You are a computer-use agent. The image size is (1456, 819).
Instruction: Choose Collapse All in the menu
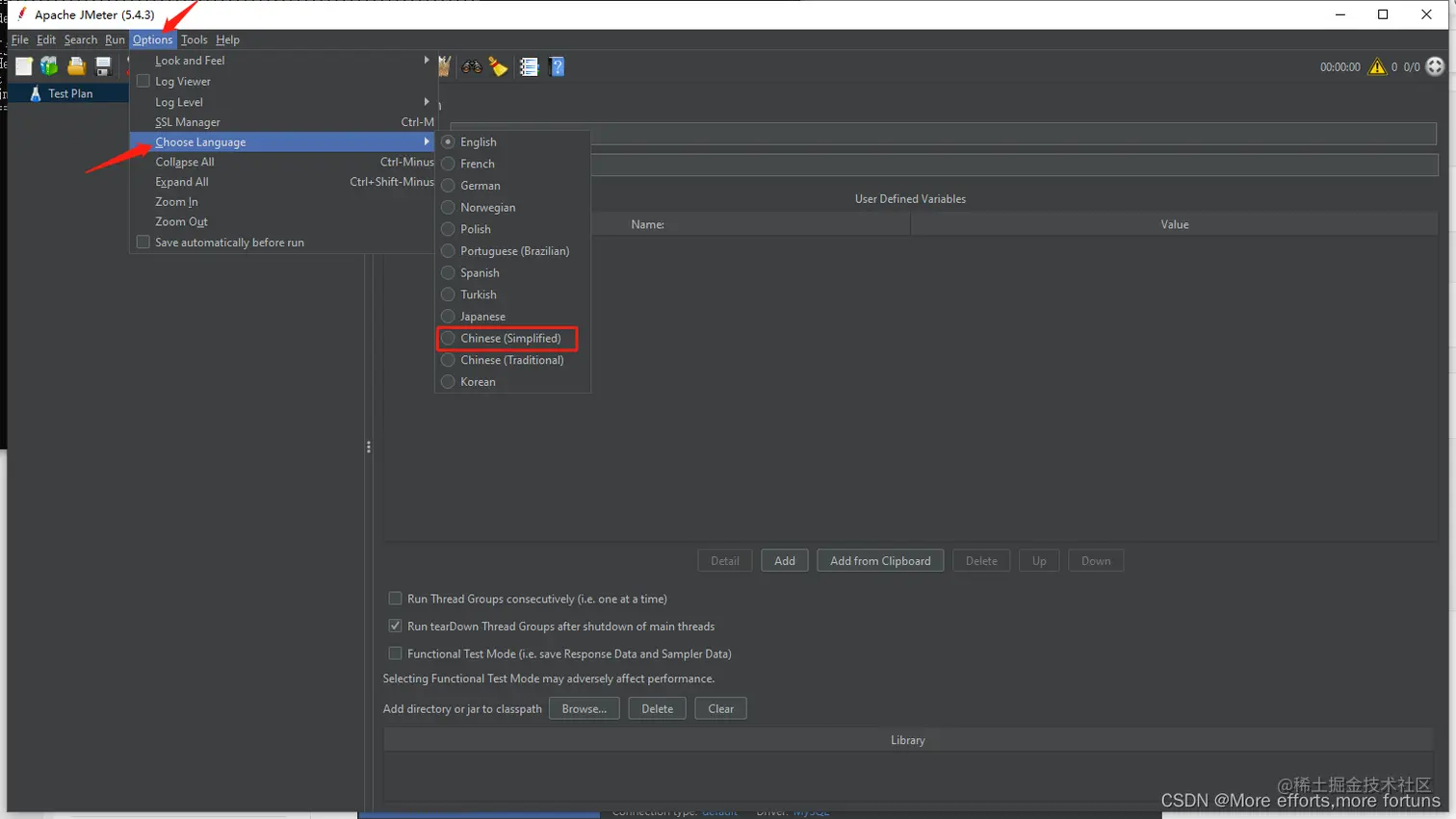click(283, 162)
